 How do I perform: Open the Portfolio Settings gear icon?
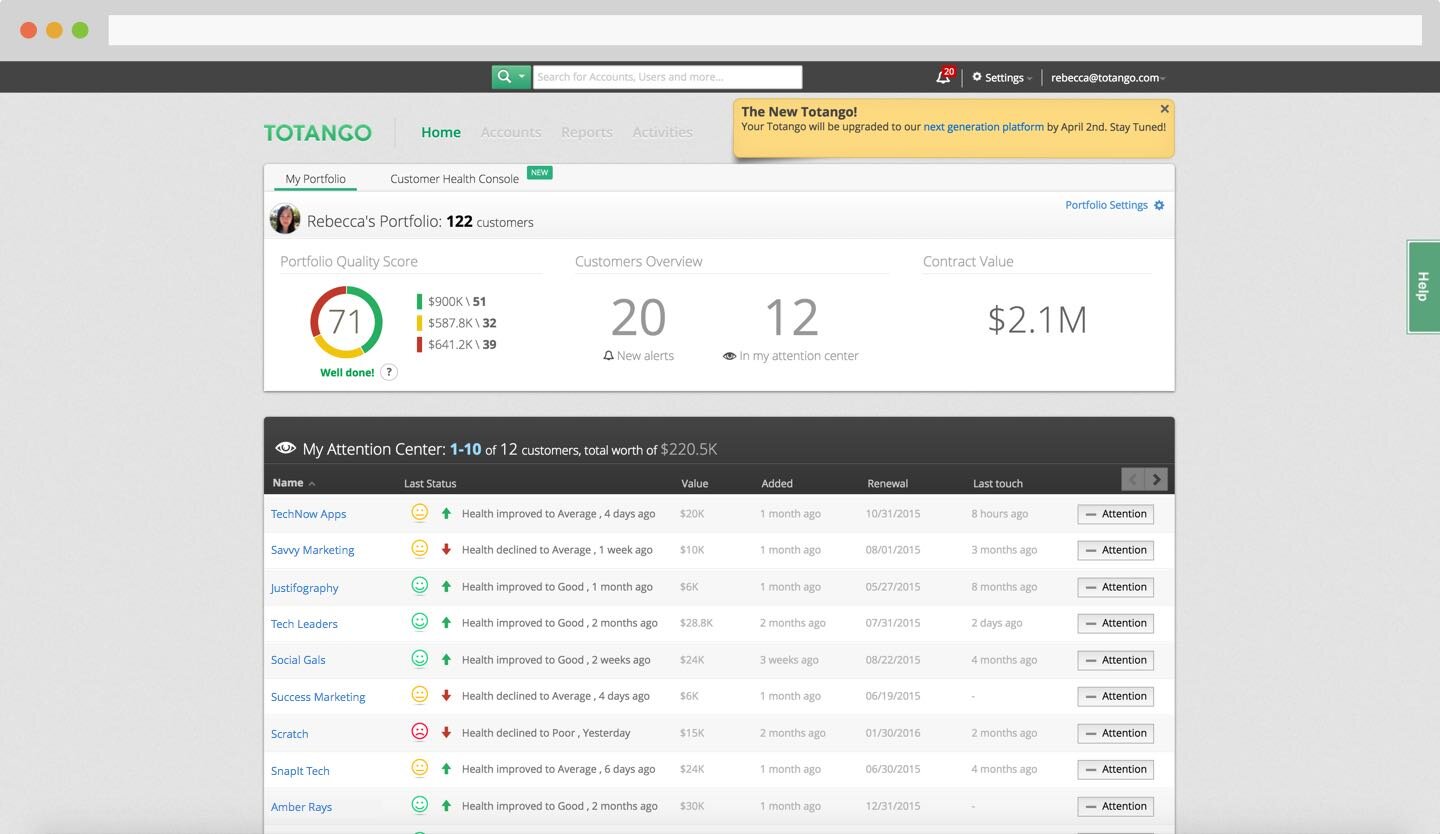click(x=1159, y=205)
